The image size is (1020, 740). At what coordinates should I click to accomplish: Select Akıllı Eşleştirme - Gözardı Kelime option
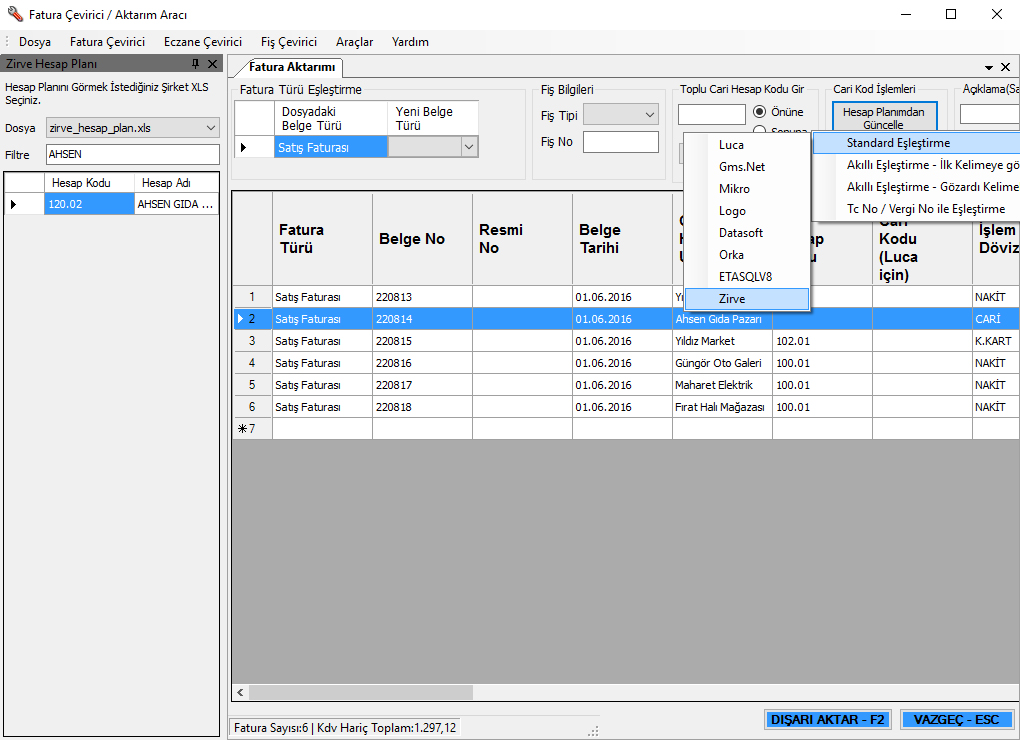point(917,187)
